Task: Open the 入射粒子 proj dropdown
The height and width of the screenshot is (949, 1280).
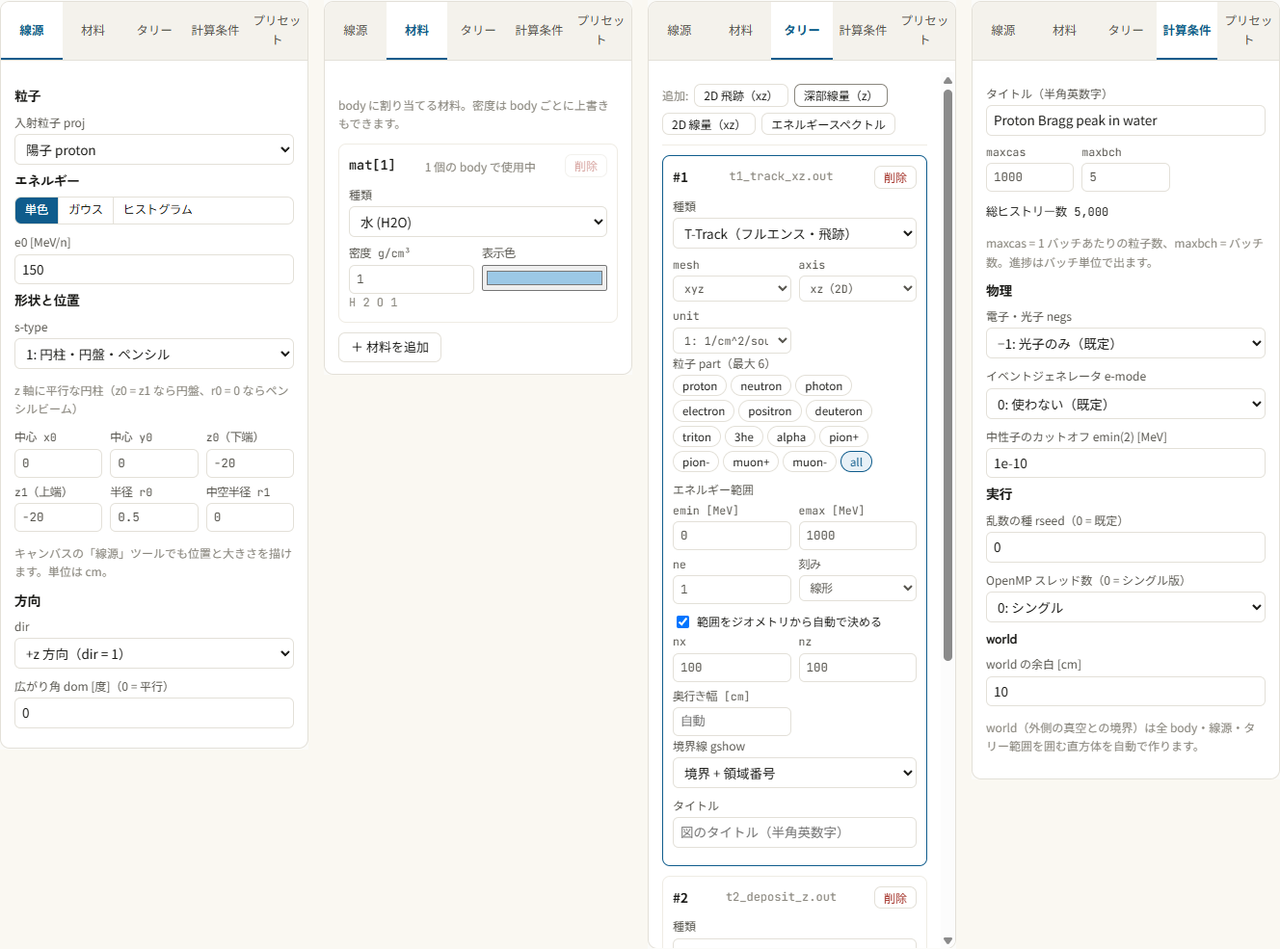Action: [x=154, y=150]
